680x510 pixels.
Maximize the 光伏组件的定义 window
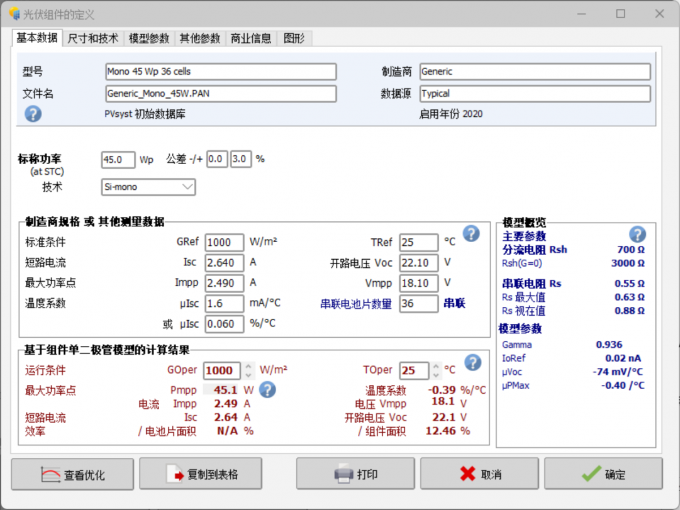pyautogui.click(x=621, y=14)
